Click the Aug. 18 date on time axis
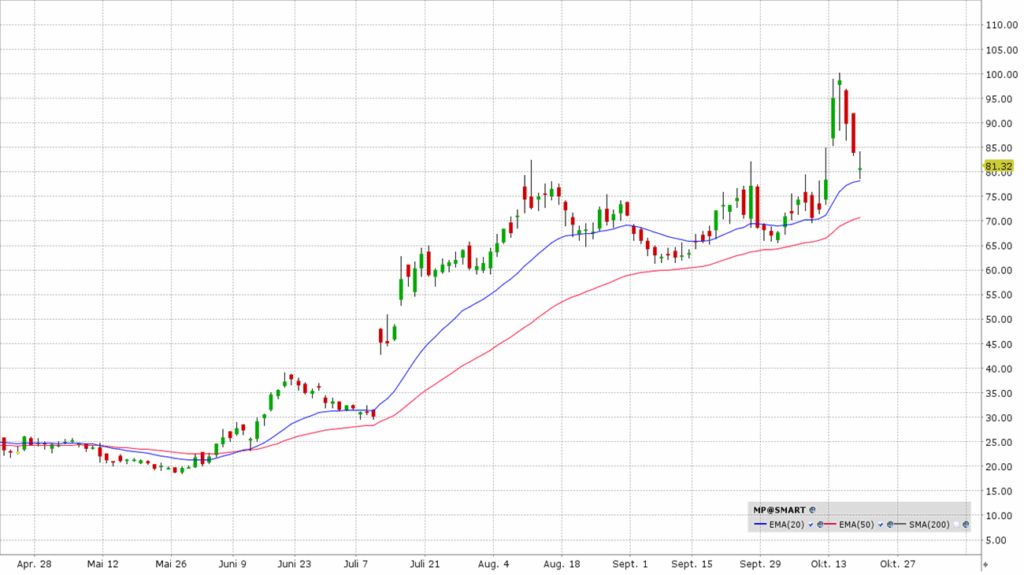 pyautogui.click(x=563, y=563)
